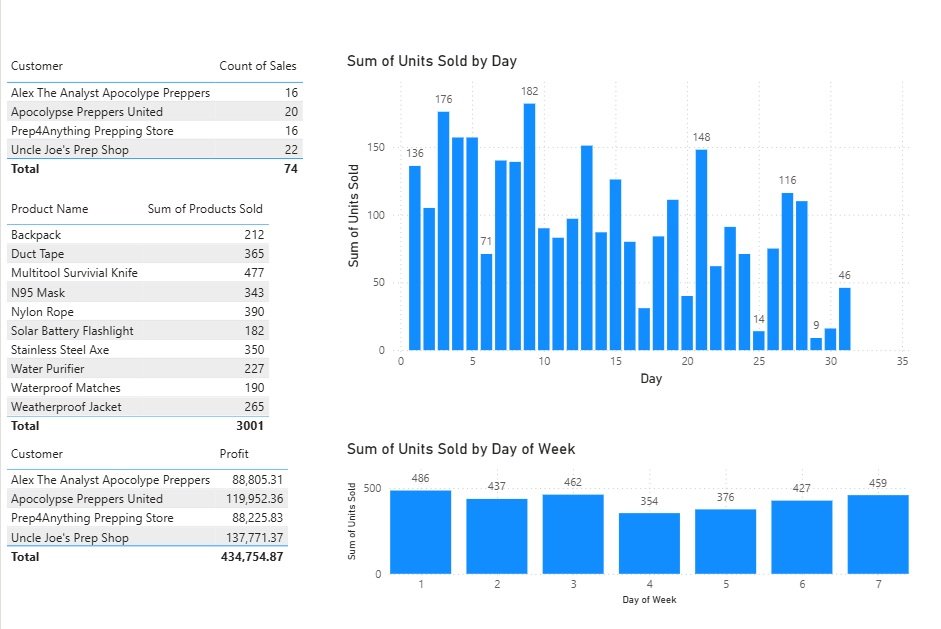Select the short bar labeled 9
This screenshot has width=941, height=629.
click(x=816, y=344)
